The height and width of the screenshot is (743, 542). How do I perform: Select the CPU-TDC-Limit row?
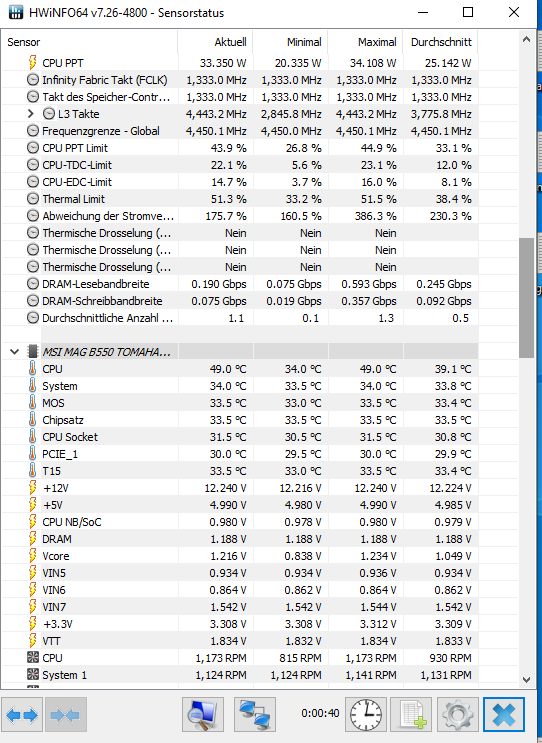[x=240, y=165]
